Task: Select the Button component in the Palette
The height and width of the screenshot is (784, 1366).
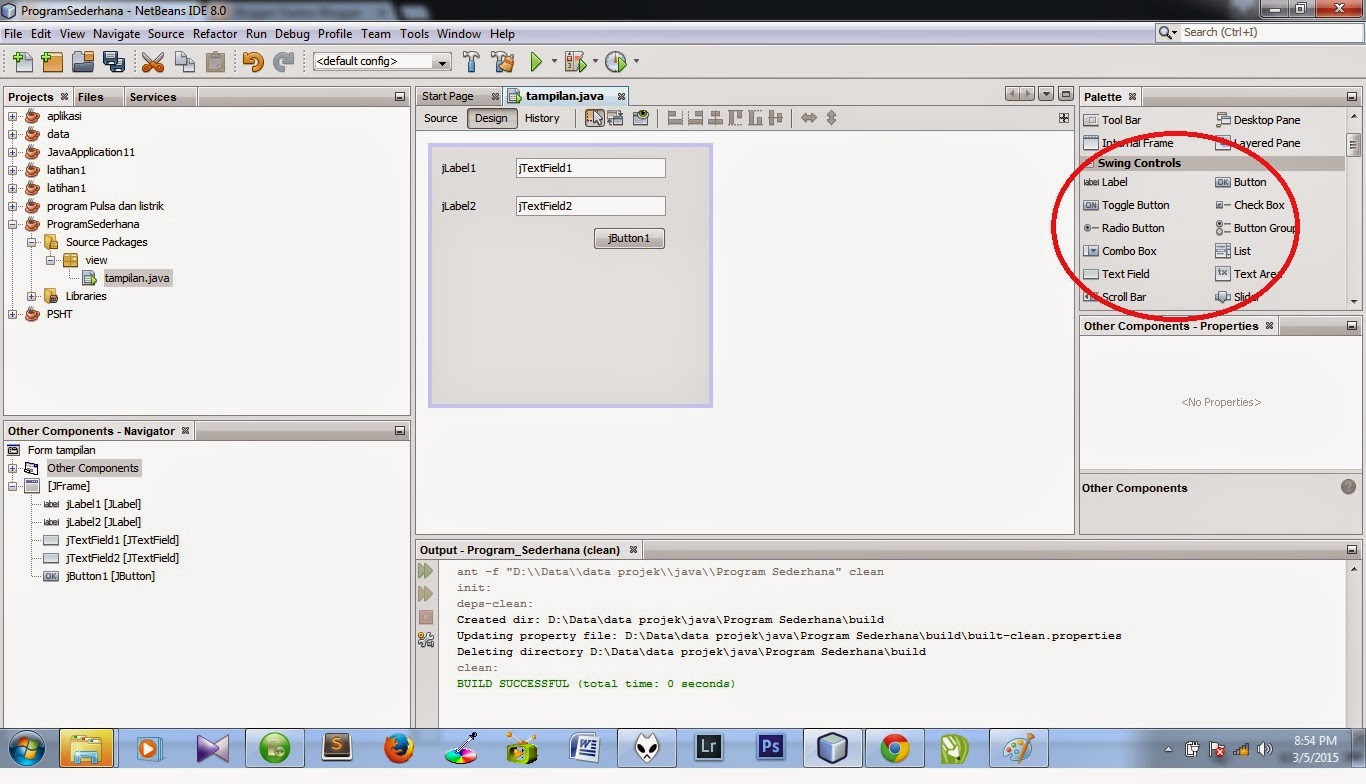Action: coord(1249,182)
